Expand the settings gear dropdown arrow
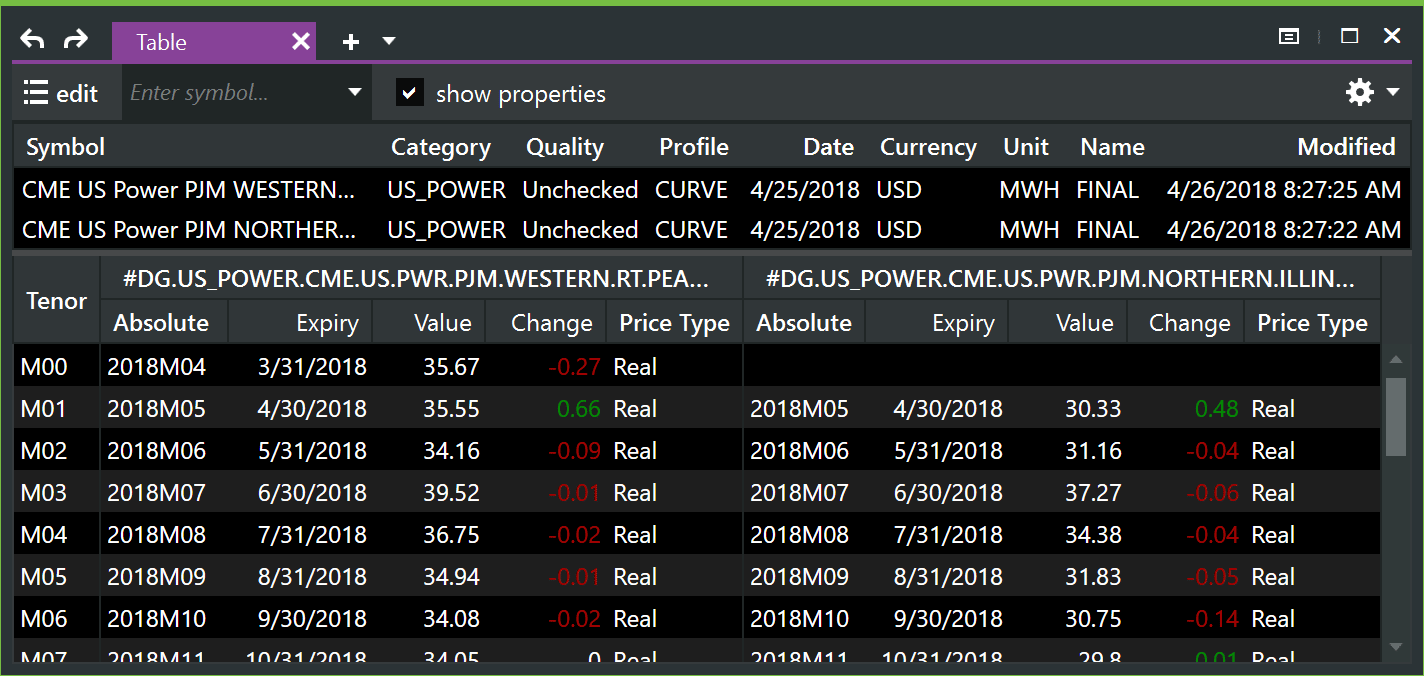The width and height of the screenshot is (1424, 676). click(x=1393, y=93)
